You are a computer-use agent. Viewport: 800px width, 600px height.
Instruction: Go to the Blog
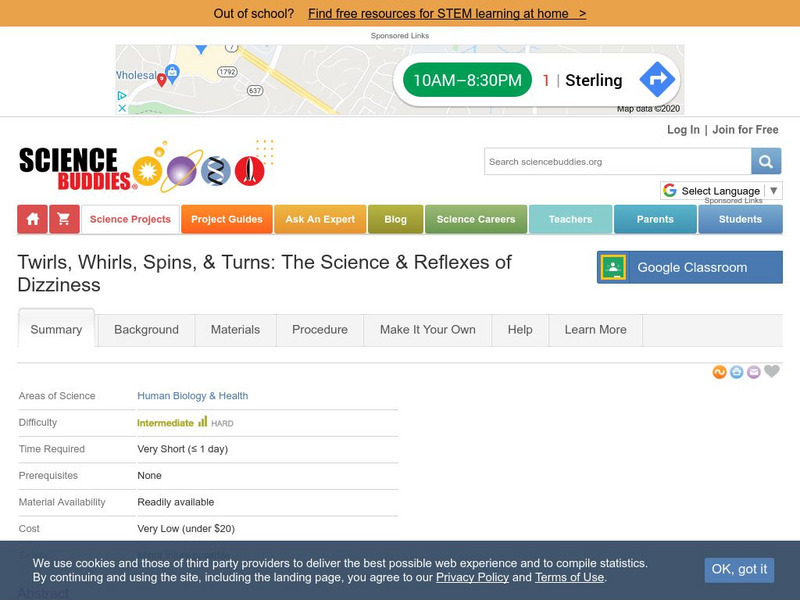click(x=395, y=219)
